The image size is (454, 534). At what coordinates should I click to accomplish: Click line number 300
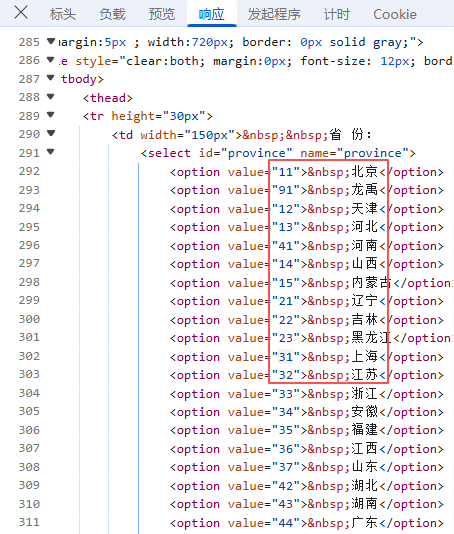pos(29,319)
